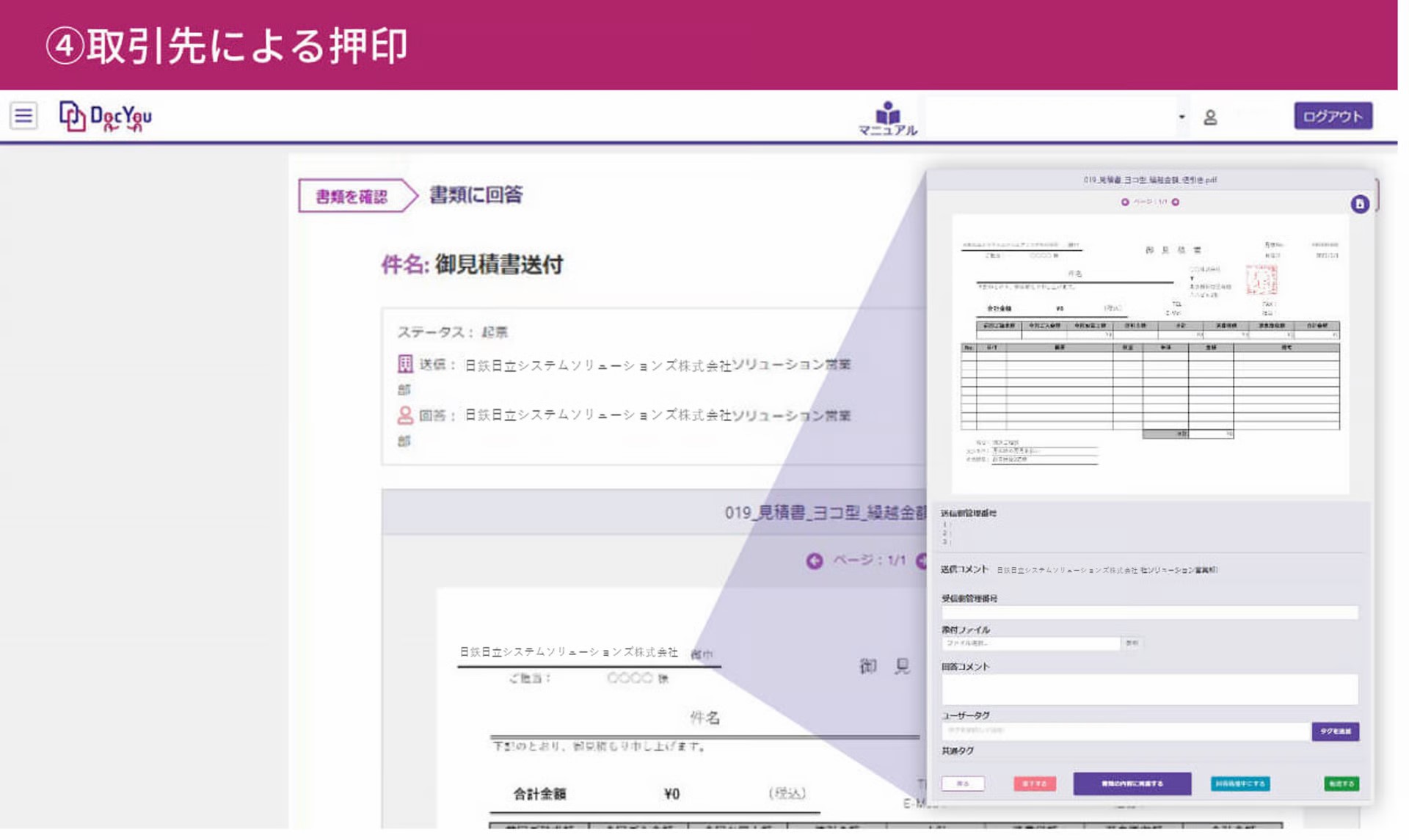The image size is (1409, 840).
Task: Click the 受信側管理番号 input field
Action: coord(1148,613)
